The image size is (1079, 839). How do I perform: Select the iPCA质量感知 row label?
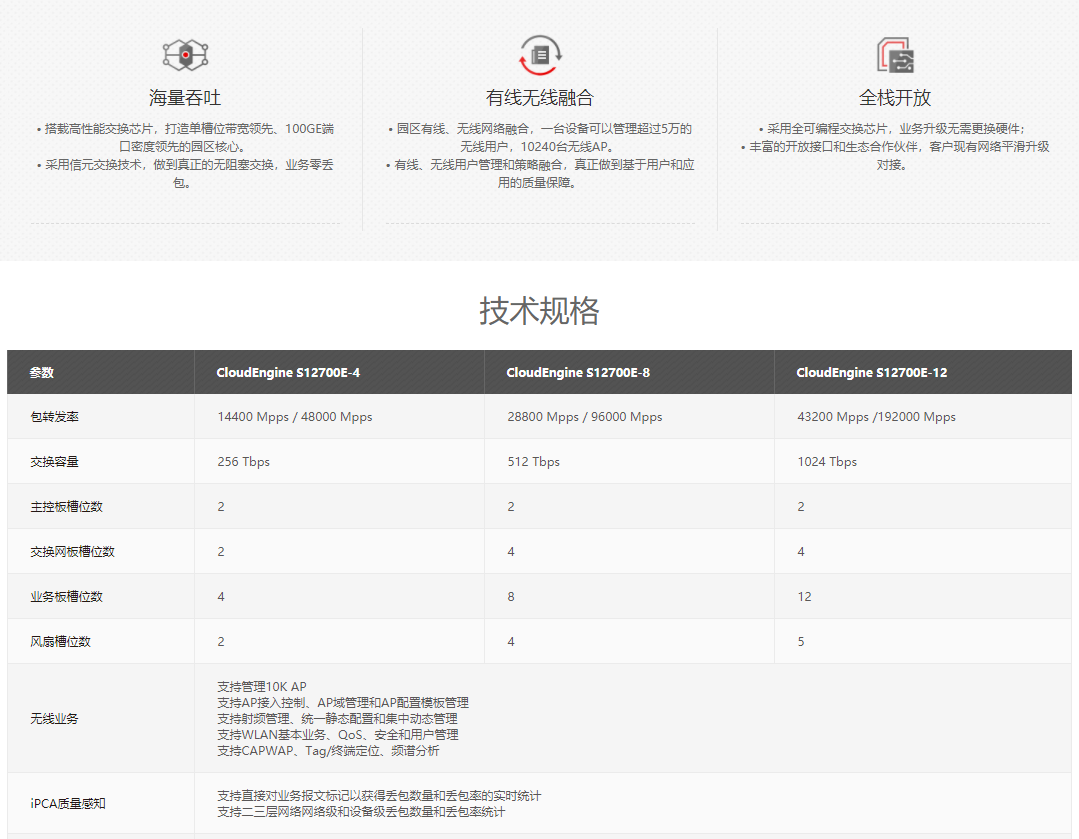tap(67, 804)
